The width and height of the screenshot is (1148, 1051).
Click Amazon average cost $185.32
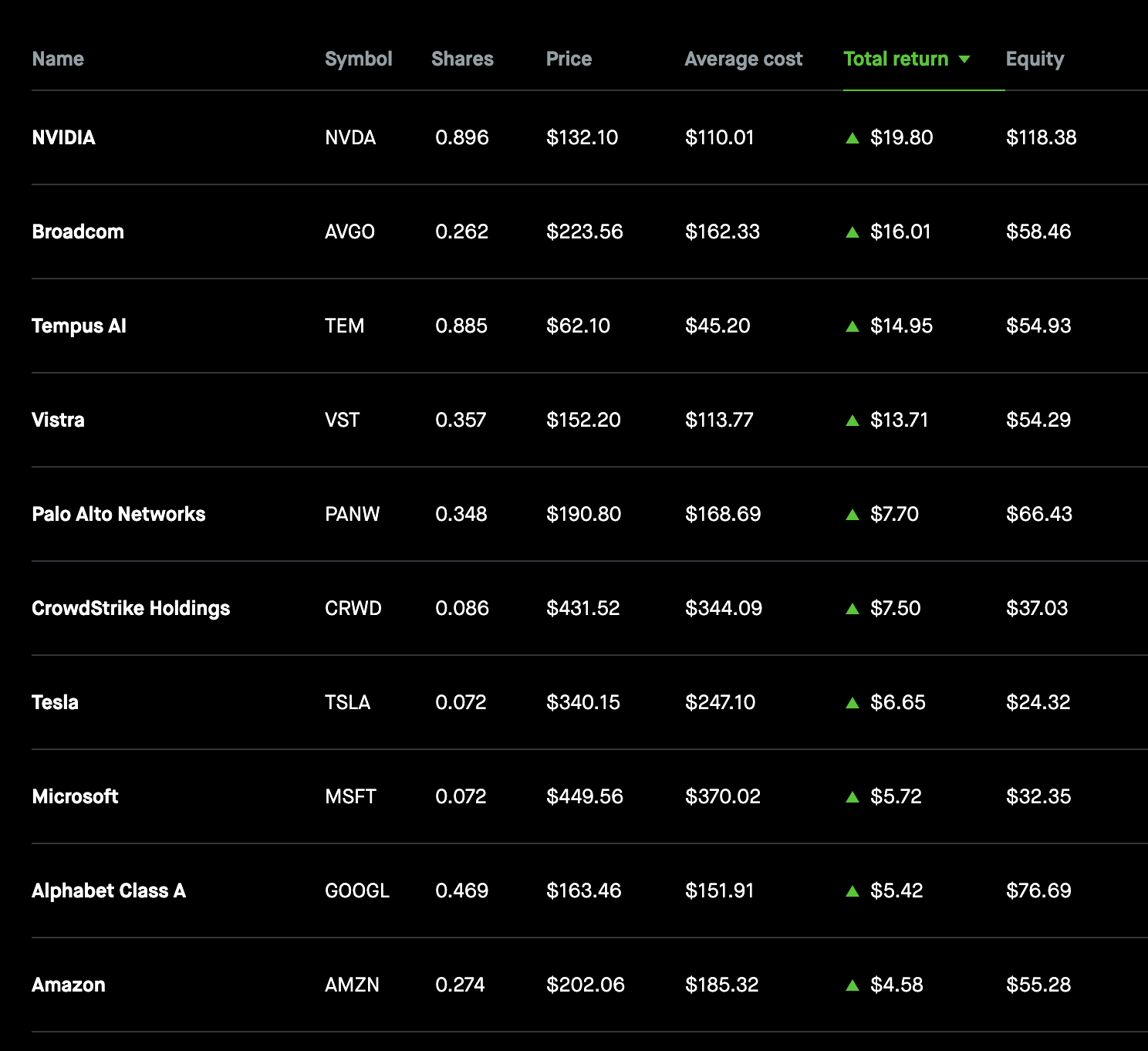pyautogui.click(x=722, y=985)
